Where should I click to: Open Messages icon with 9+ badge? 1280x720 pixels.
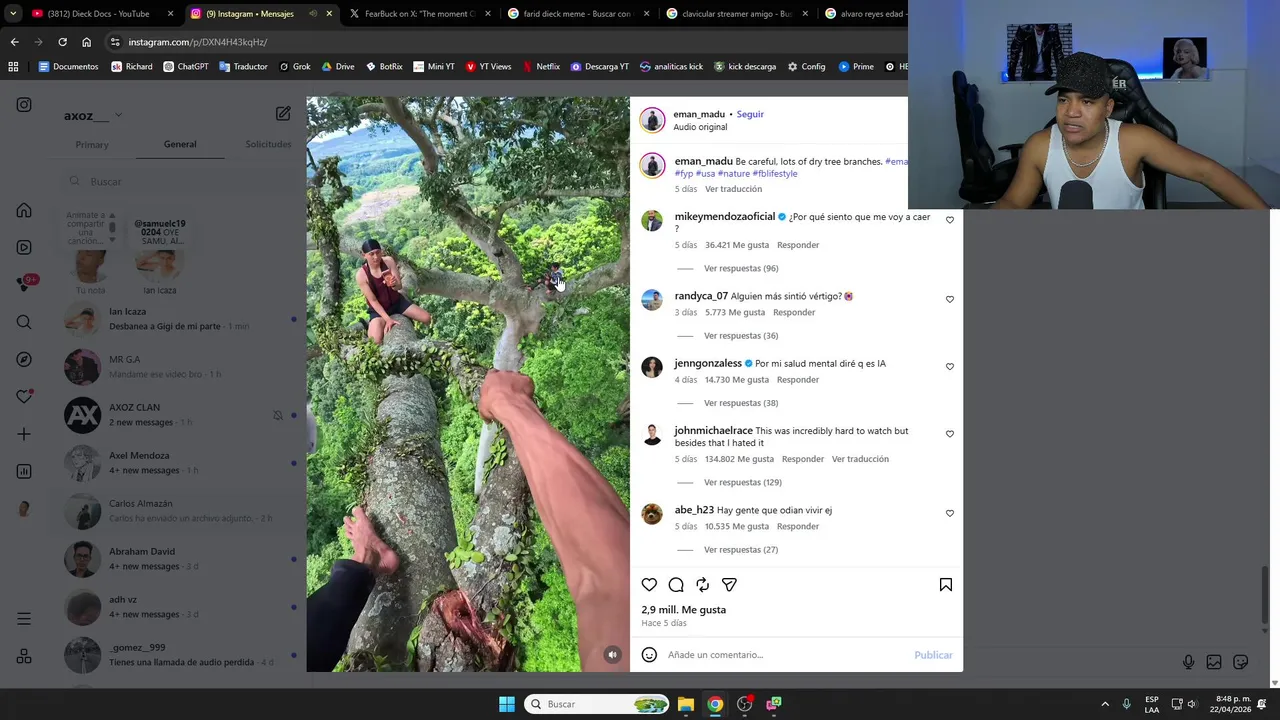click(x=26, y=284)
